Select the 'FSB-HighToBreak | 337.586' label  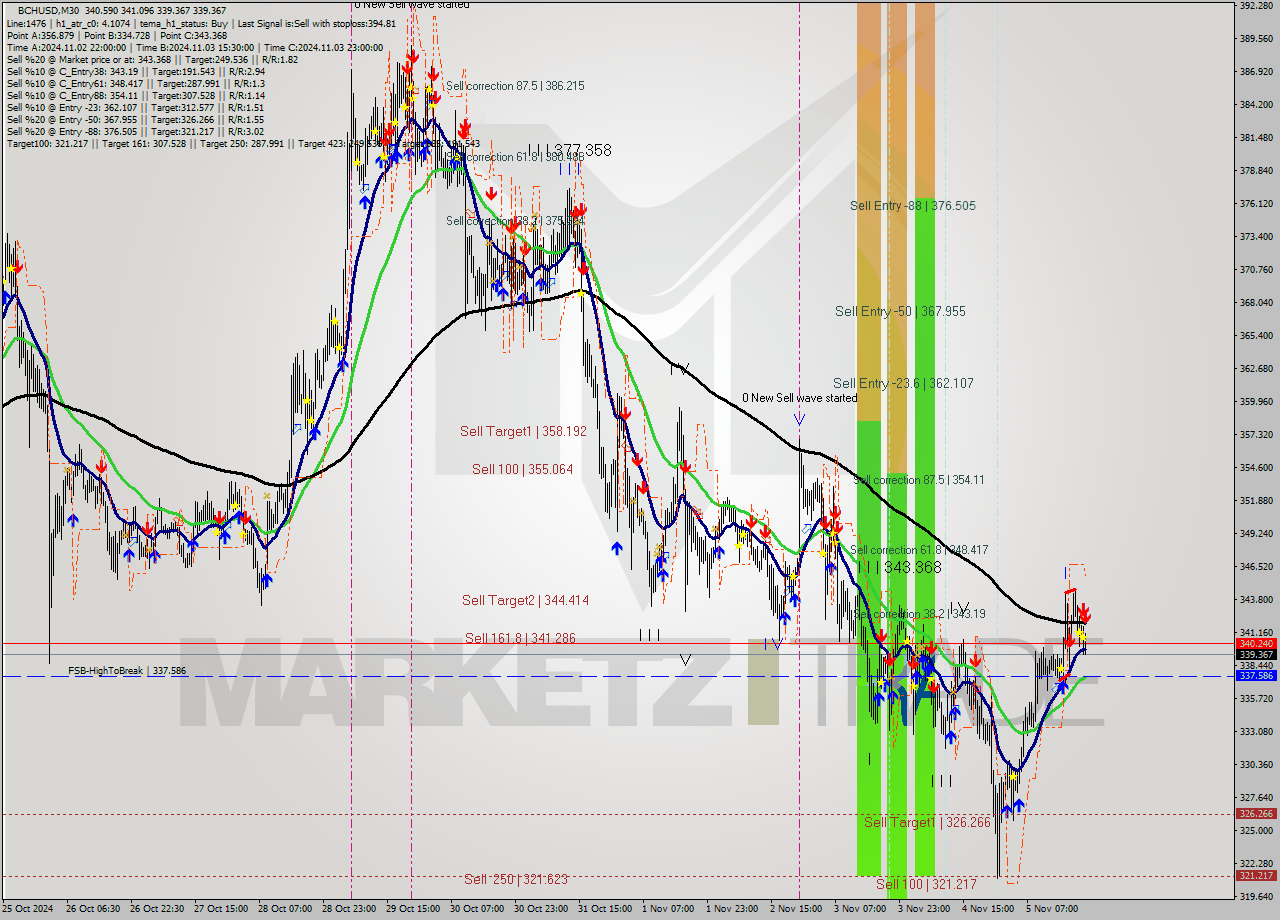(x=127, y=671)
